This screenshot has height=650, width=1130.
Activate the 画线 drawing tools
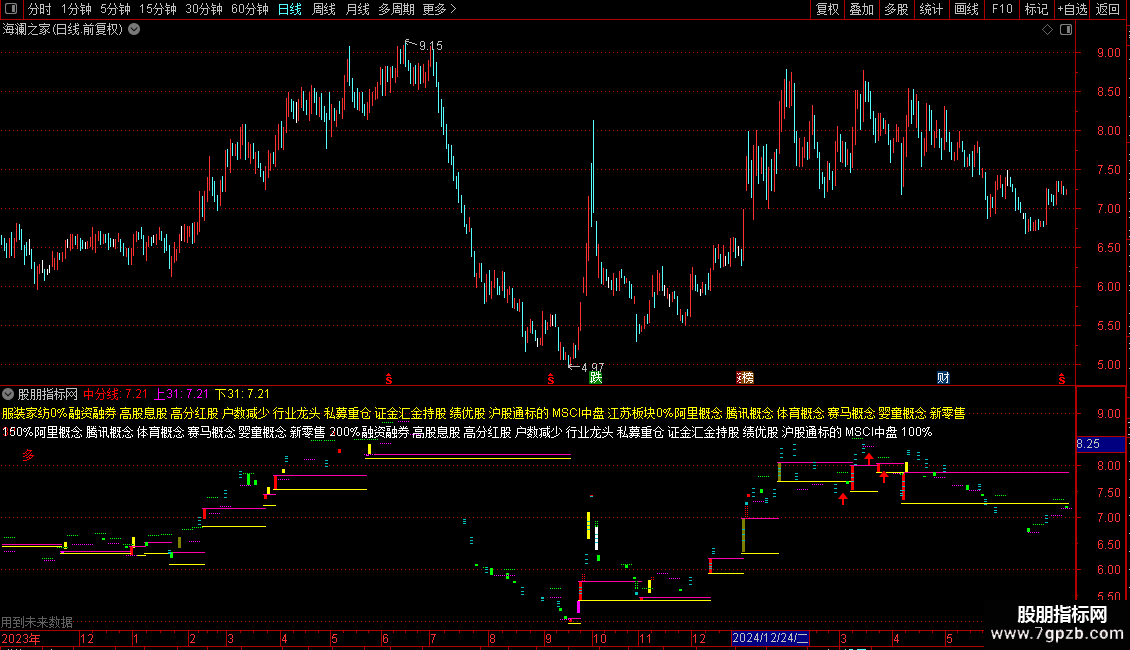966,9
